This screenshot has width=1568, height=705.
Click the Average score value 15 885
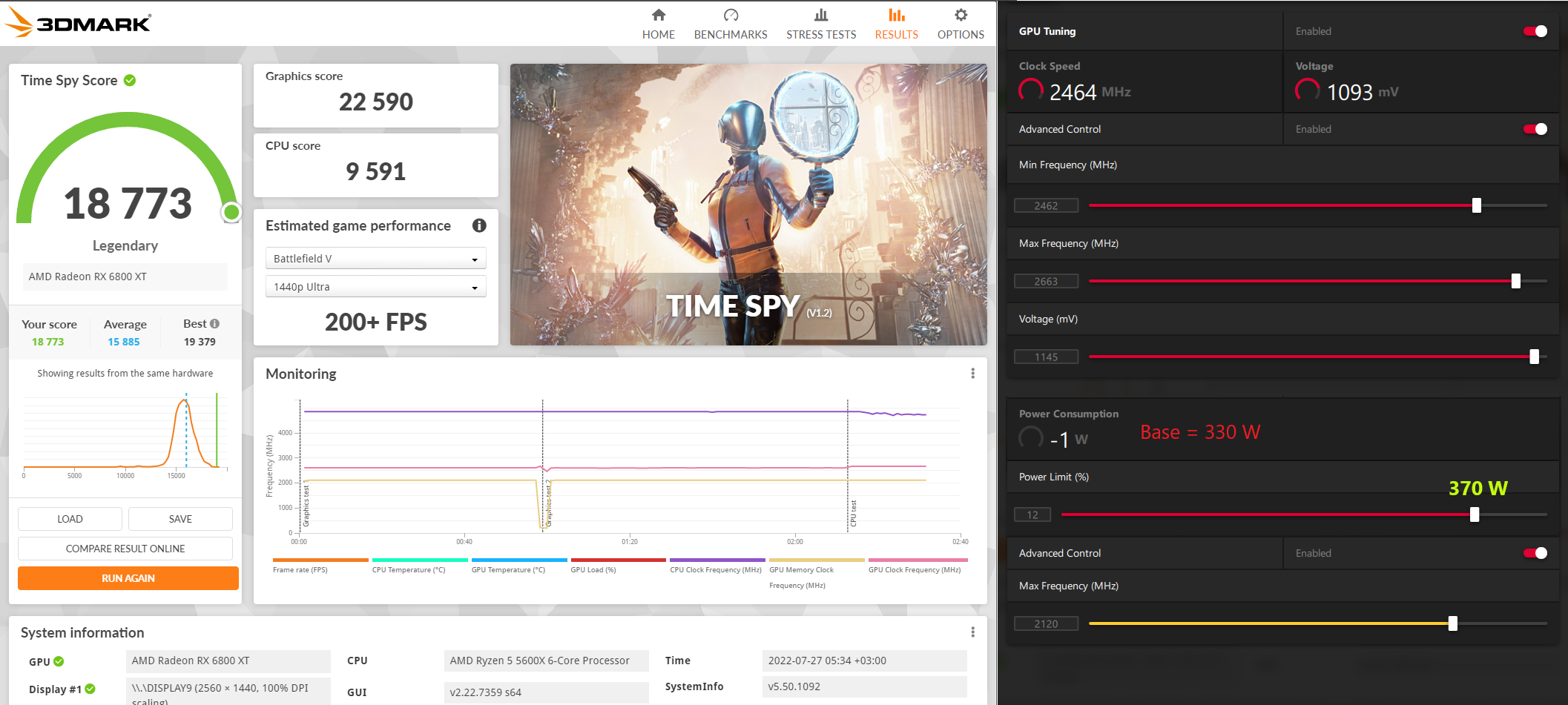124,342
